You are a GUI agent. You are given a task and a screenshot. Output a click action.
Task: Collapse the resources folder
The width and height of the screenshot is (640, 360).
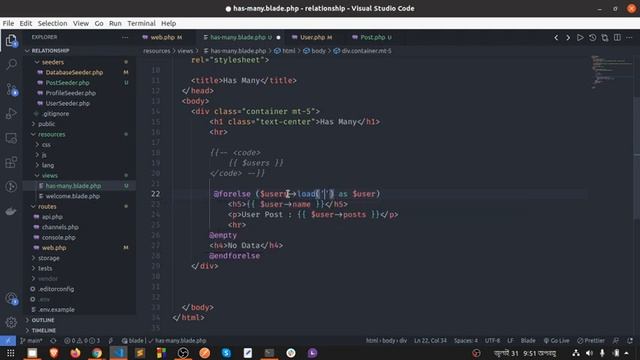51,134
